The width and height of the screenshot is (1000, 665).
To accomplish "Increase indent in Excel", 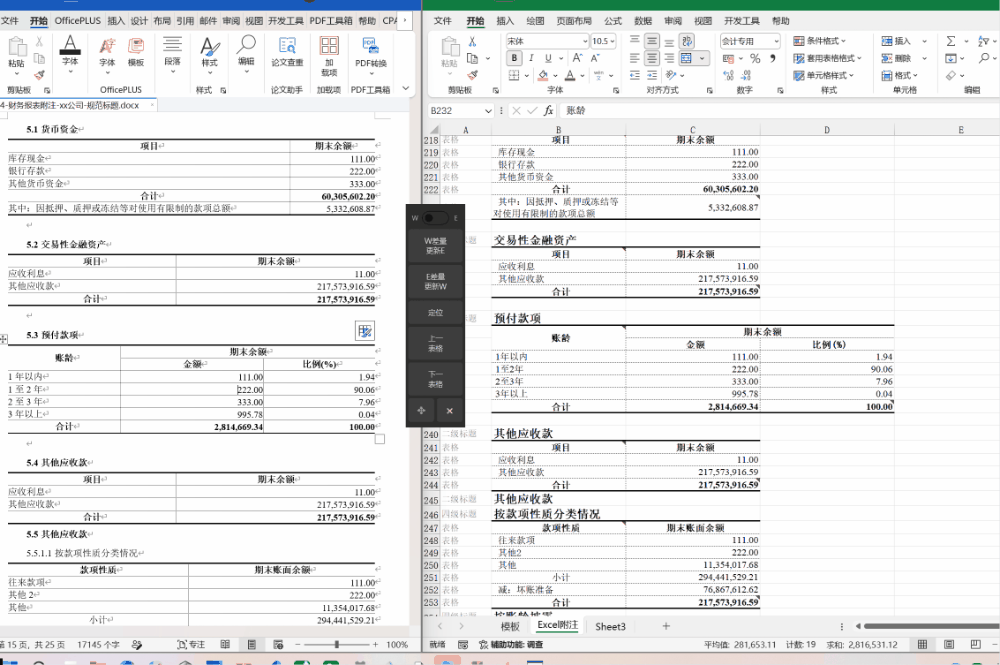I will (x=651, y=75).
